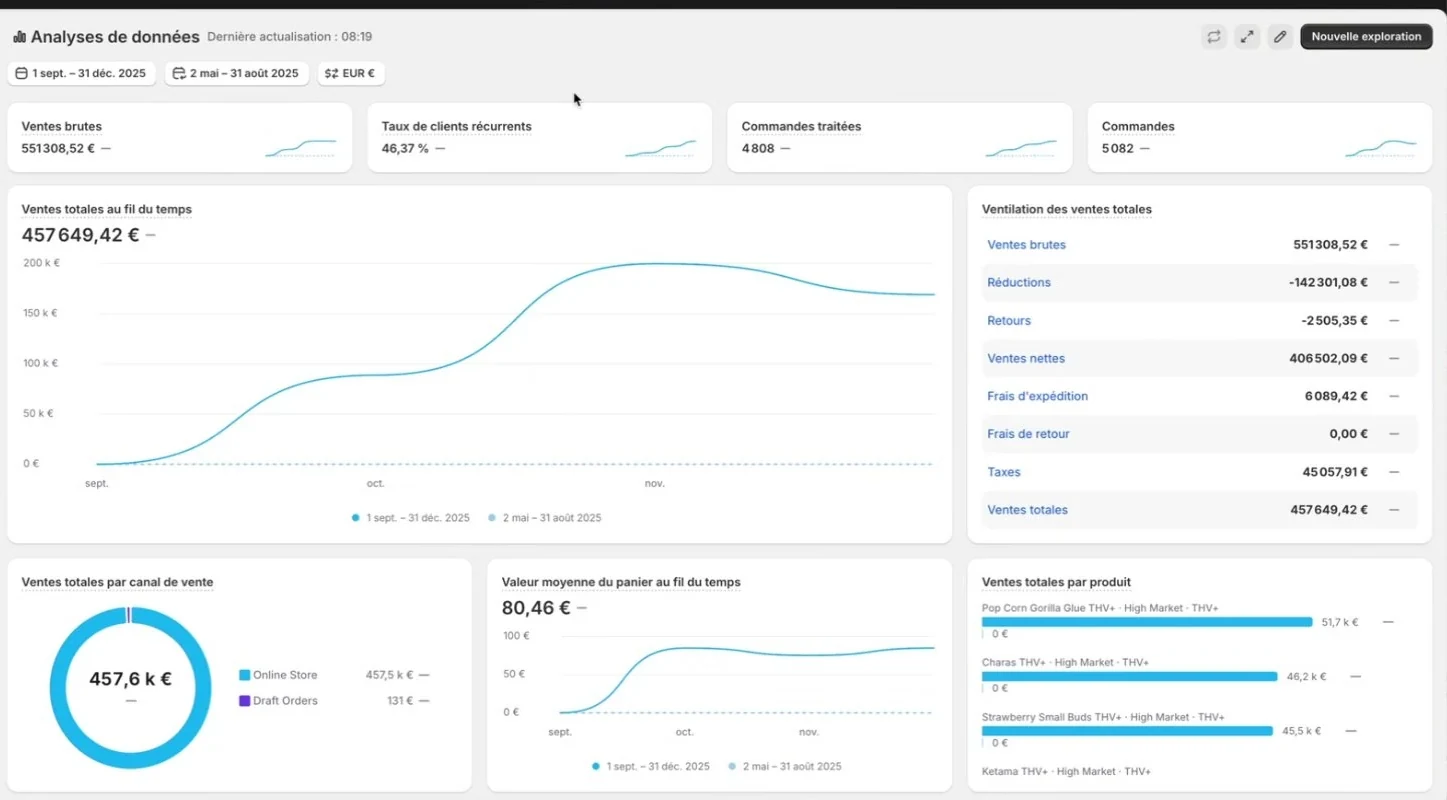The width and height of the screenshot is (1447, 800).
Task: Expand dashboard to fullscreen icon
Action: (x=1247, y=37)
